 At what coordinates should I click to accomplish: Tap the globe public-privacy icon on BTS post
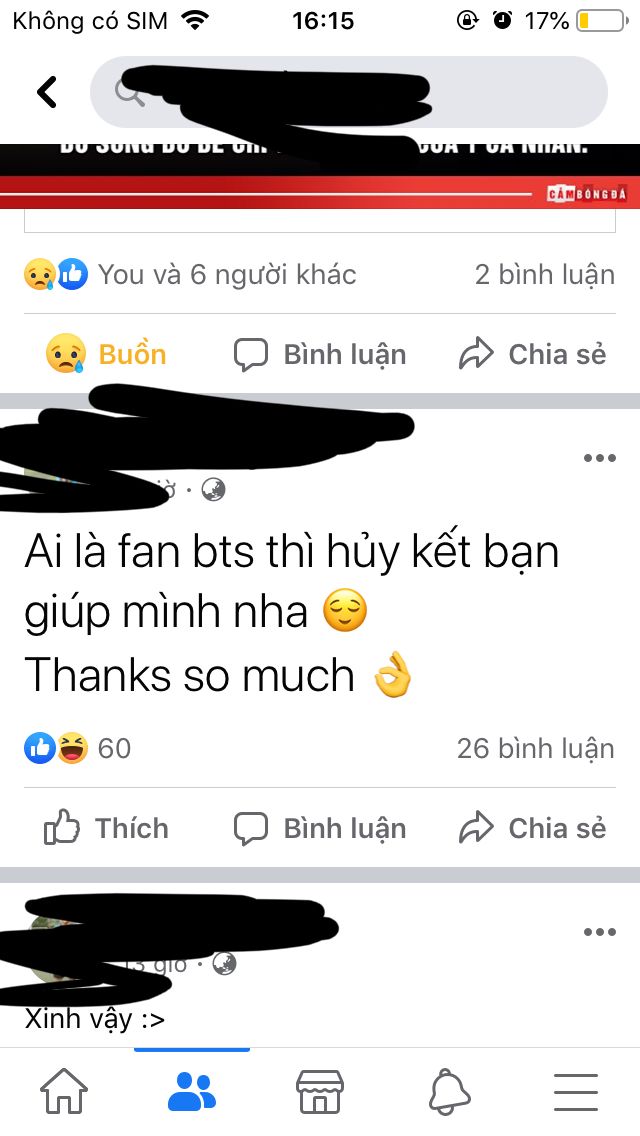(213, 490)
